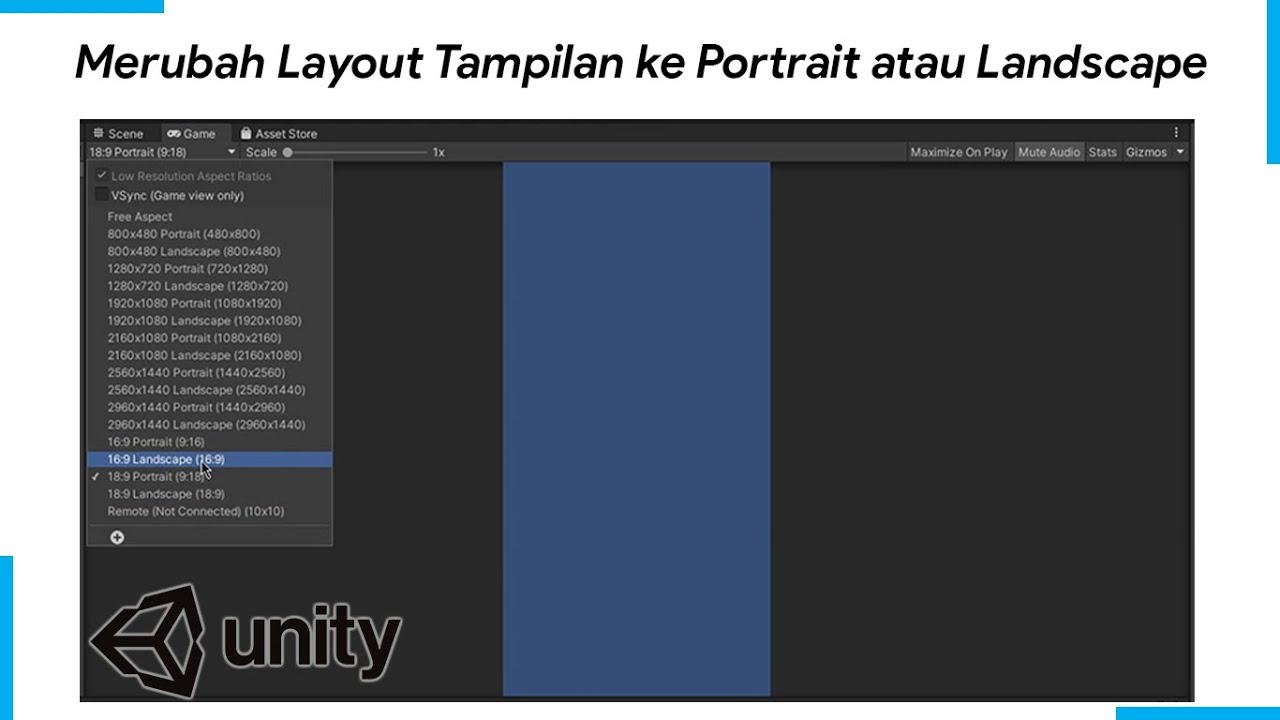The image size is (1280, 720).
Task: Click the grid icon on the Scene tab
Action: point(98,133)
